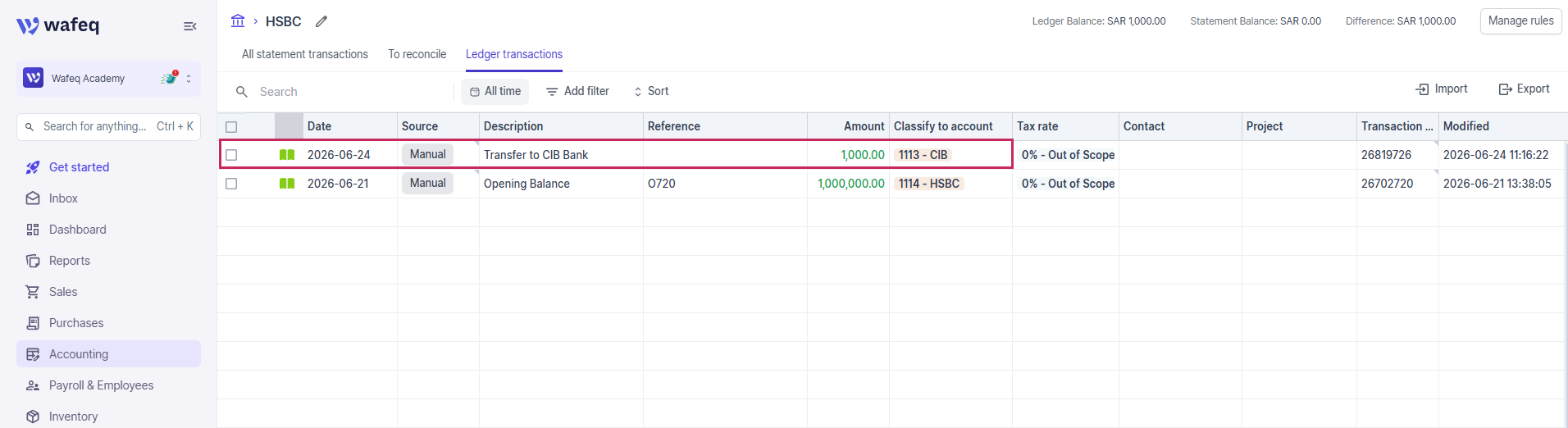Click the Sales cart icon
Image resolution: width=1568 pixels, height=428 pixels.
[x=33, y=292]
